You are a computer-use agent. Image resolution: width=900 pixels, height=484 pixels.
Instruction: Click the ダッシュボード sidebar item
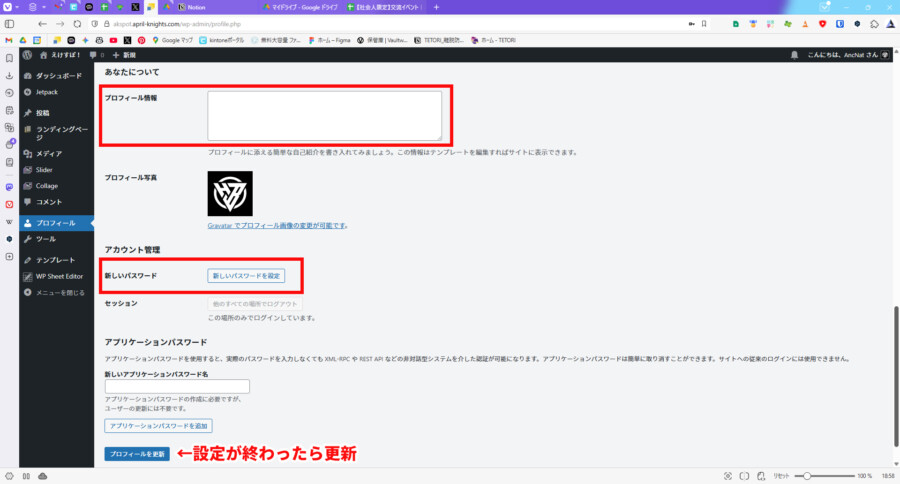pos(58,76)
